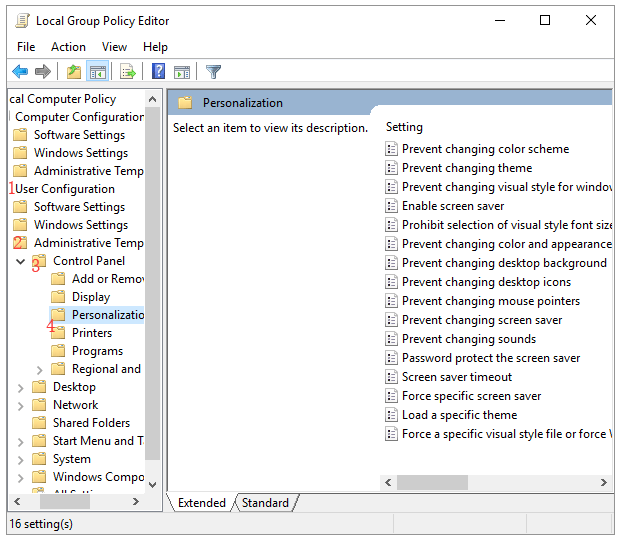The height and width of the screenshot is (540, 621).
Task: Select Prevent changing mouse pointers setting
Action: tap(491, 301)
